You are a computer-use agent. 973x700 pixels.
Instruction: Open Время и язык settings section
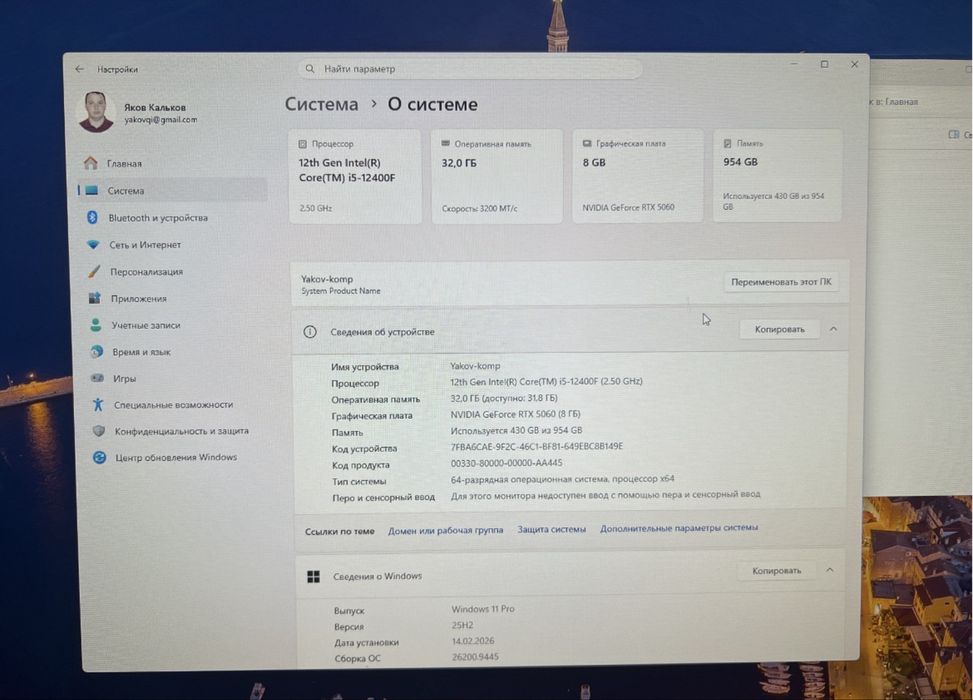178,351
